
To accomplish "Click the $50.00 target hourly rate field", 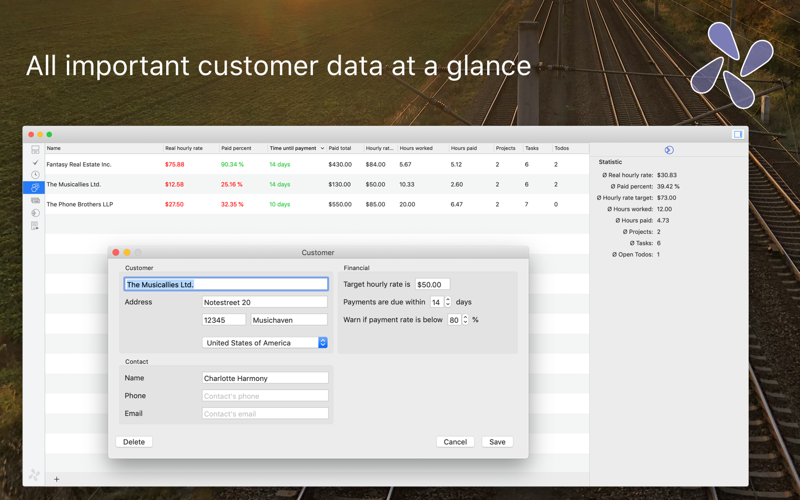I will pos(433,284).
